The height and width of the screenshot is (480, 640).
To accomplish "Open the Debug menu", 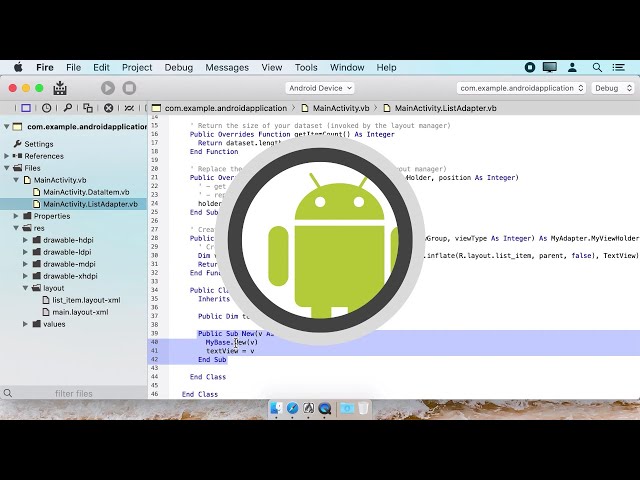I will tap(178, 67).
